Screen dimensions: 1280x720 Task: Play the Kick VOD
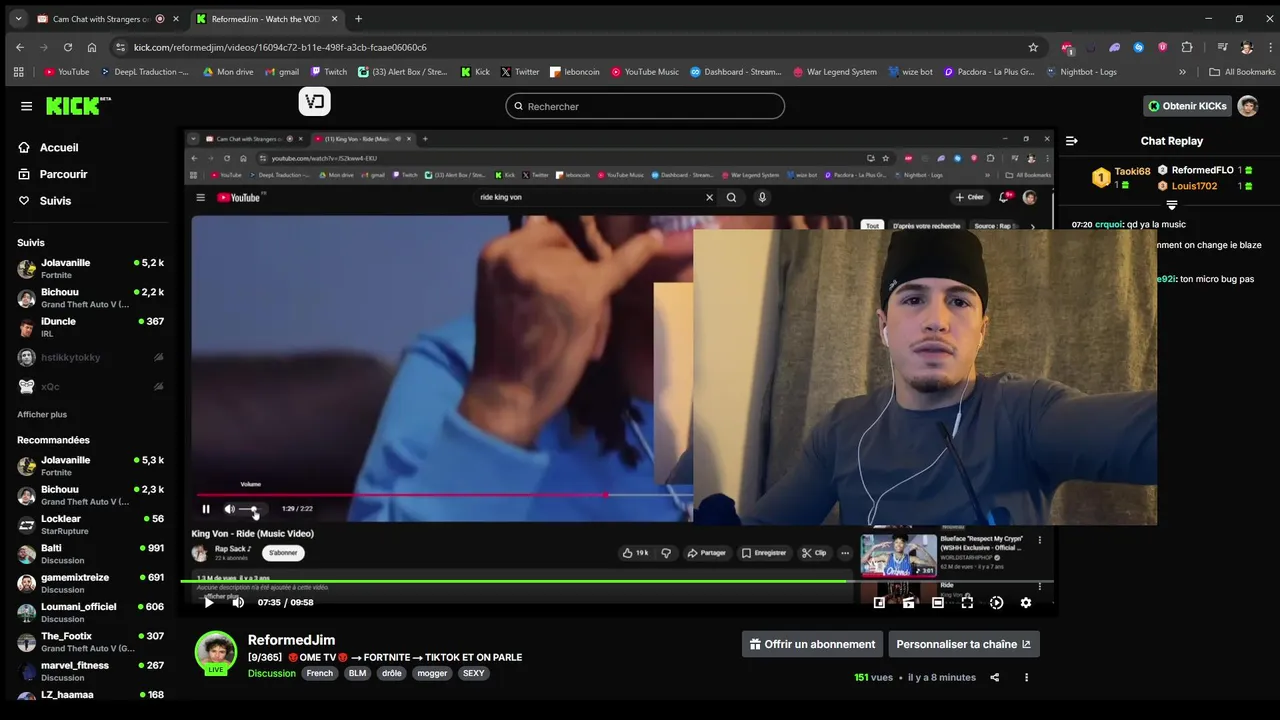(208, 602)
